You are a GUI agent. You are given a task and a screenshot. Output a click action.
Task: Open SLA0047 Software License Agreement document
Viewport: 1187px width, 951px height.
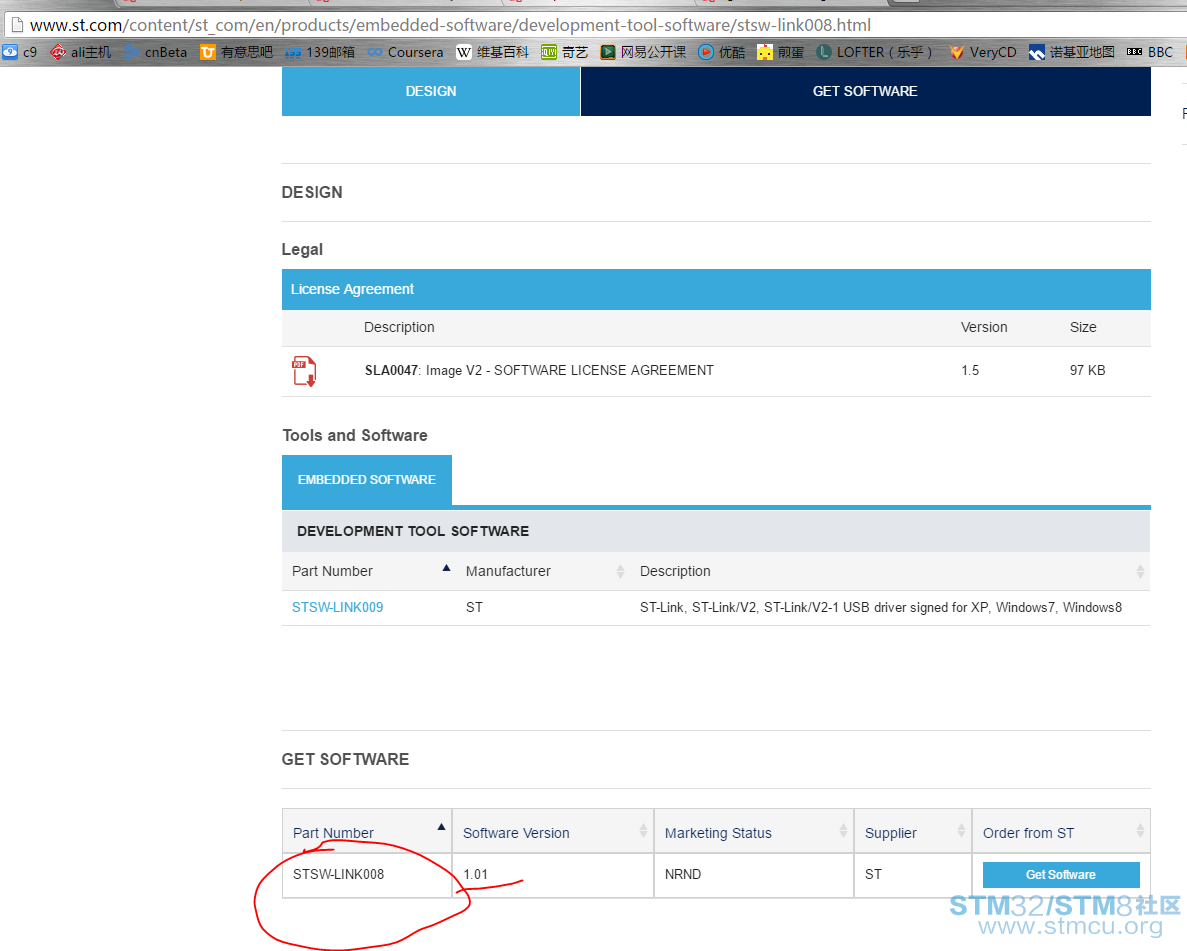pyautogui.click(x=539, y=370)
